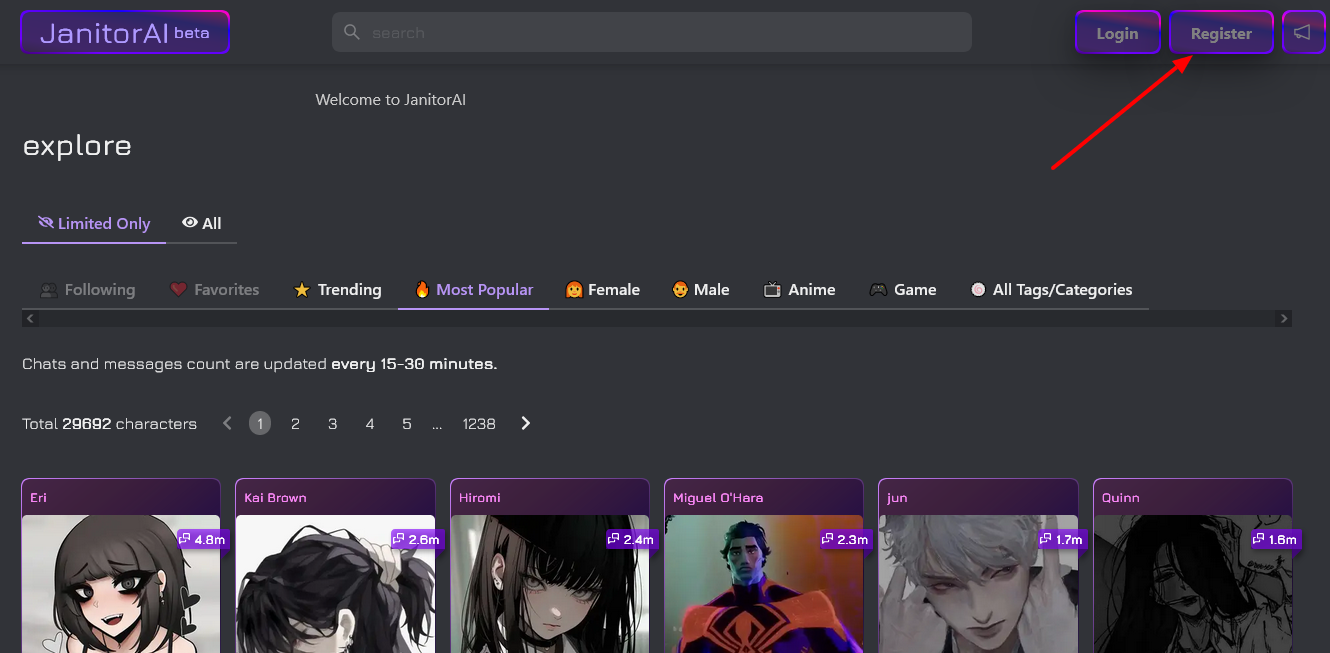This screenshot has width=1330, height=653.
Task: Select the Most Popular tab
Action: click(x=474, y=290)
